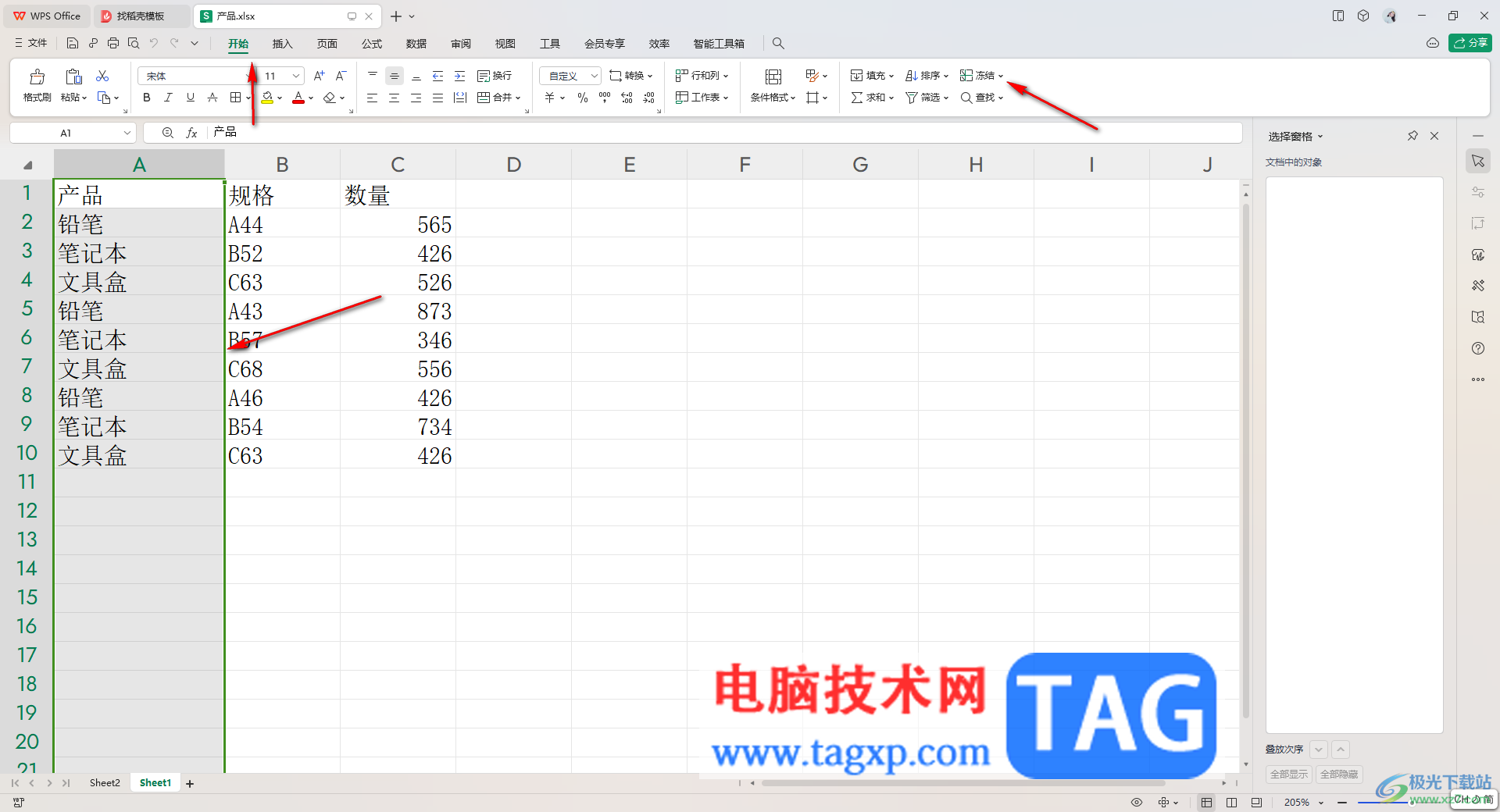Decrease indent icon

438,76
